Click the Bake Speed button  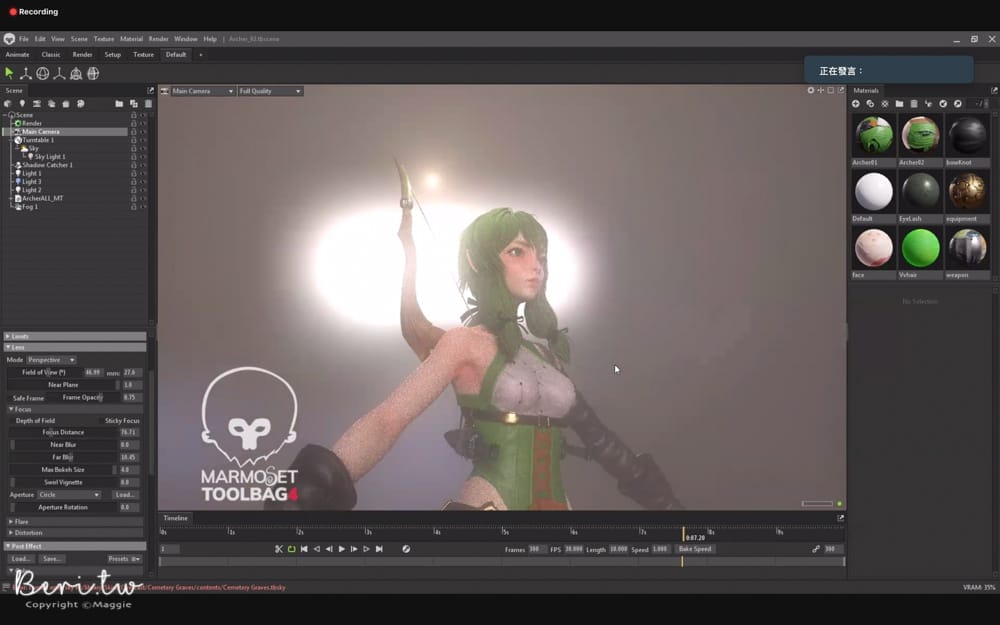click(695, 549)
